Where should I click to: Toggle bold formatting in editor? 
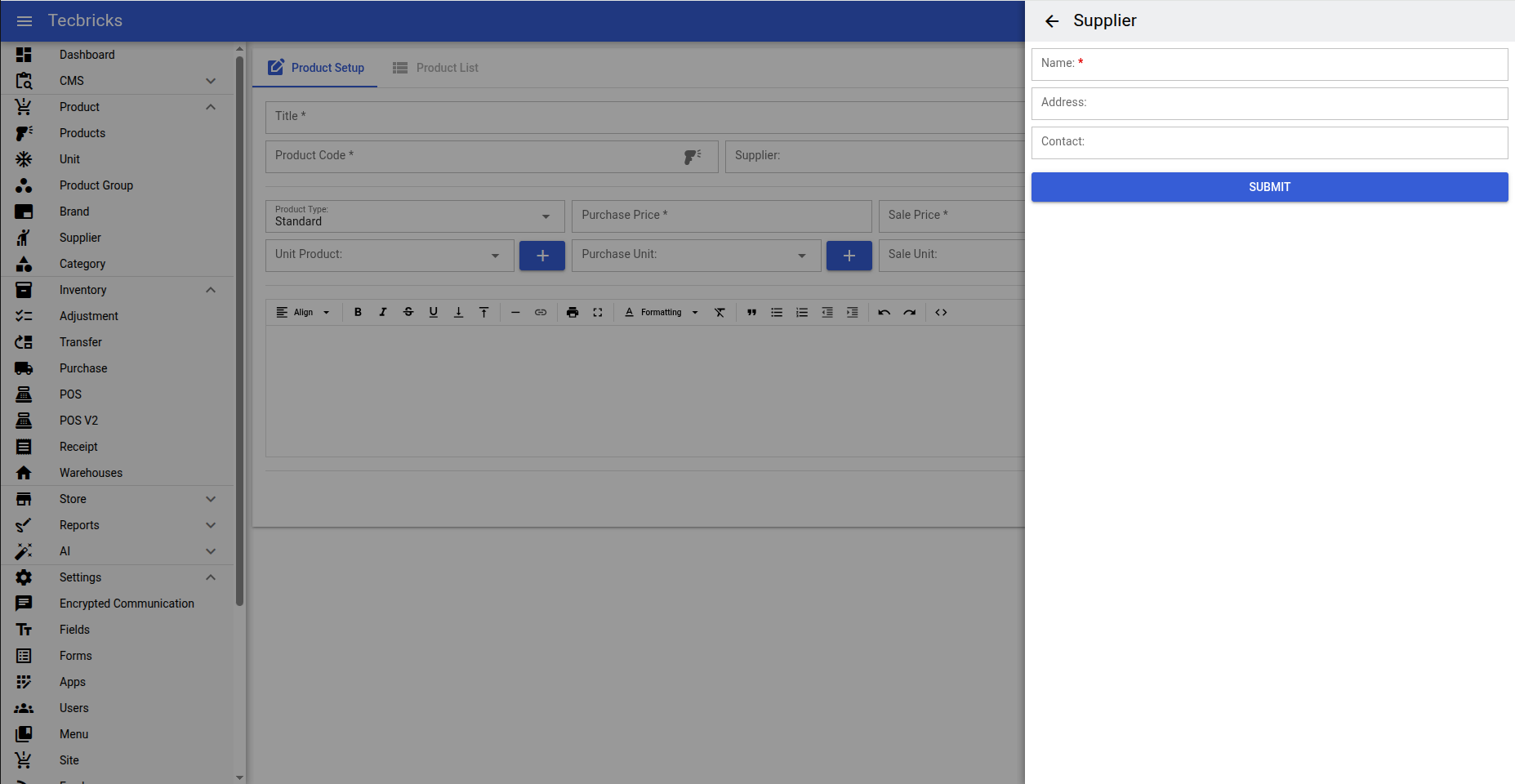(x=358, y=312)
